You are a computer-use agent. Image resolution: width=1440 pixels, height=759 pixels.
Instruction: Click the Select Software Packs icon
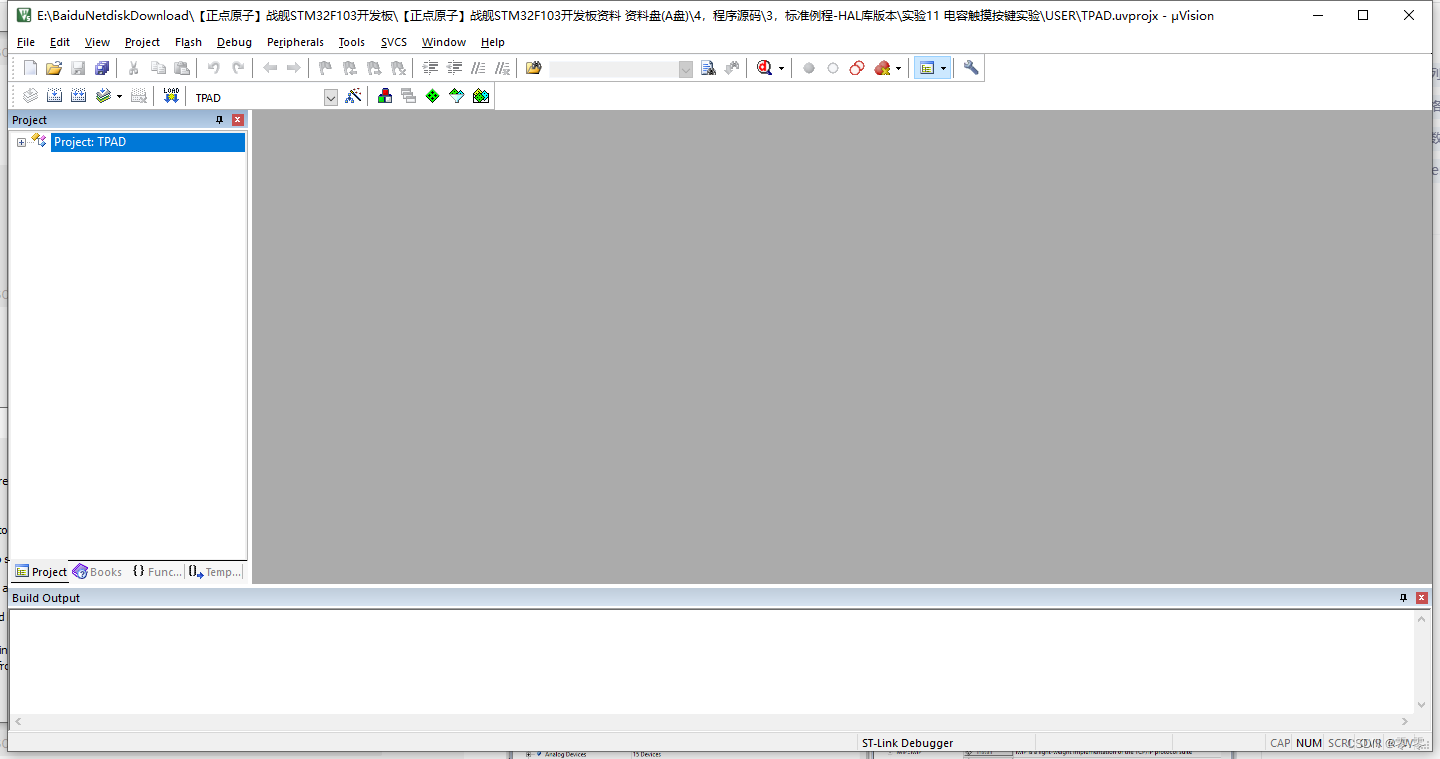pos(457,96)
